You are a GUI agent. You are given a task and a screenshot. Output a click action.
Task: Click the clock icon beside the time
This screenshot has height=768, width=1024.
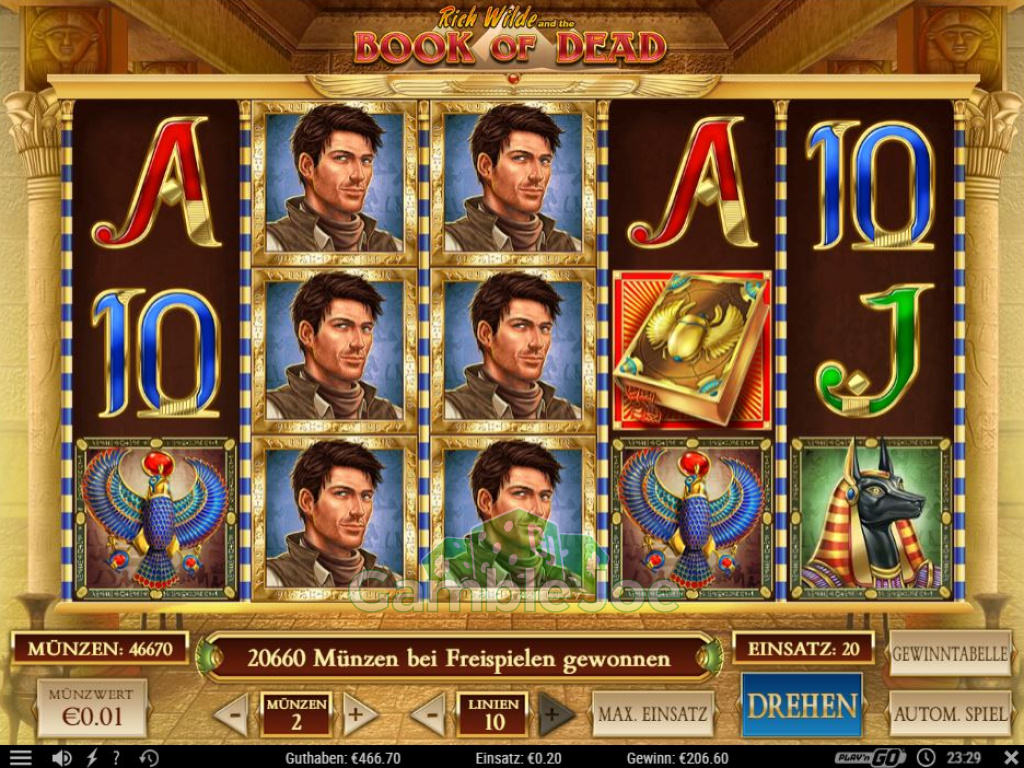pyautogui.click(x=925, y=758)
